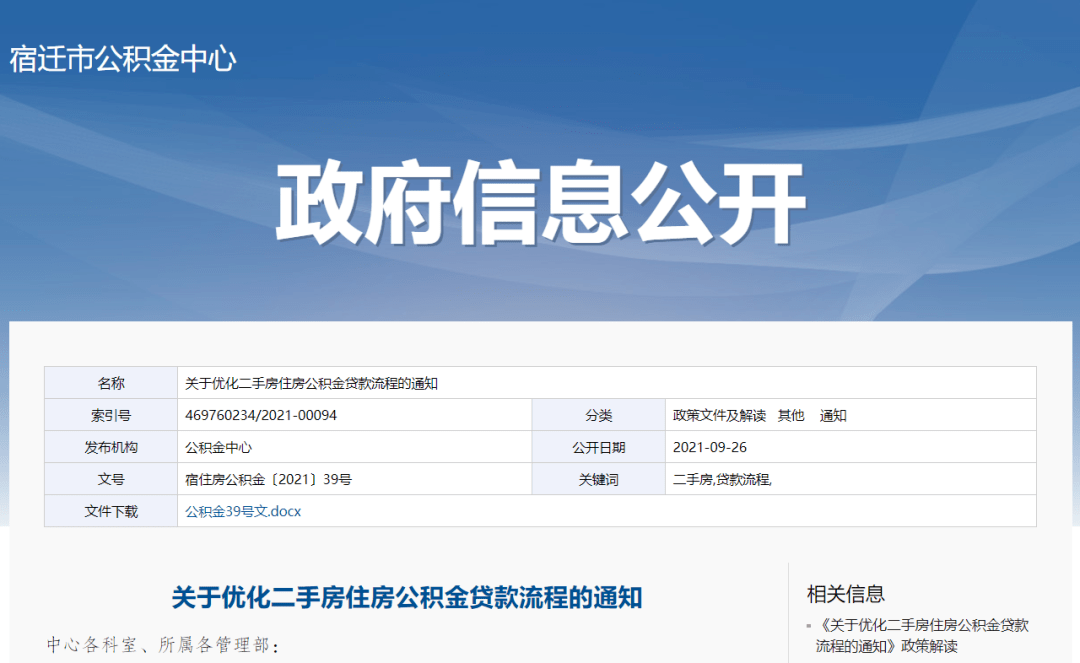Select the index number 469760234/2021-00094
Viewport: 1080px width, 663px height.
[261, 415]
